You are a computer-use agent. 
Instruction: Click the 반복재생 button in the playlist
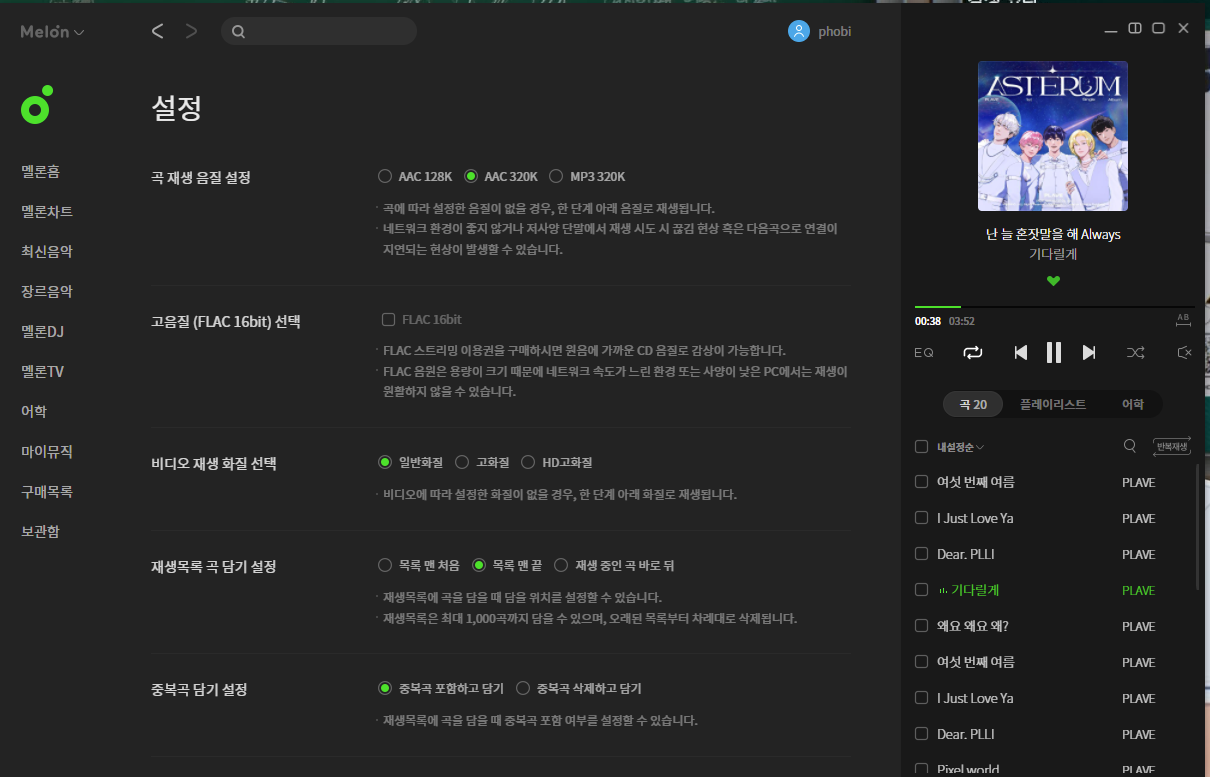[x=1171, y=446]
